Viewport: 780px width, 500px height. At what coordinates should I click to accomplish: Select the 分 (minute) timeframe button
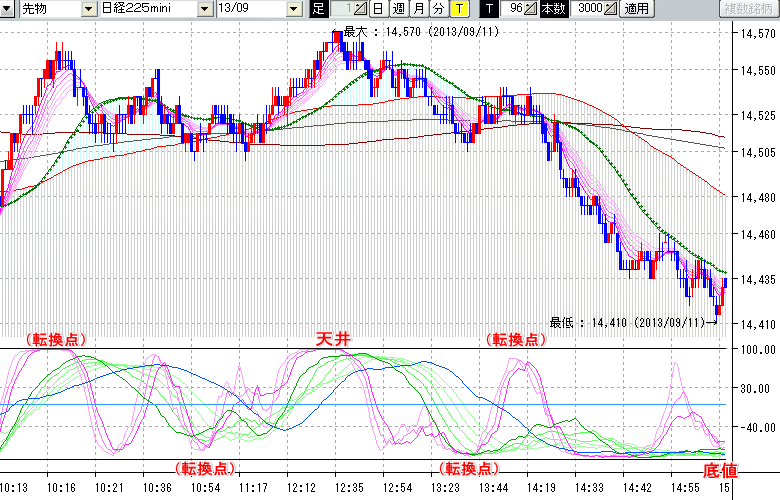pos(438,9)
